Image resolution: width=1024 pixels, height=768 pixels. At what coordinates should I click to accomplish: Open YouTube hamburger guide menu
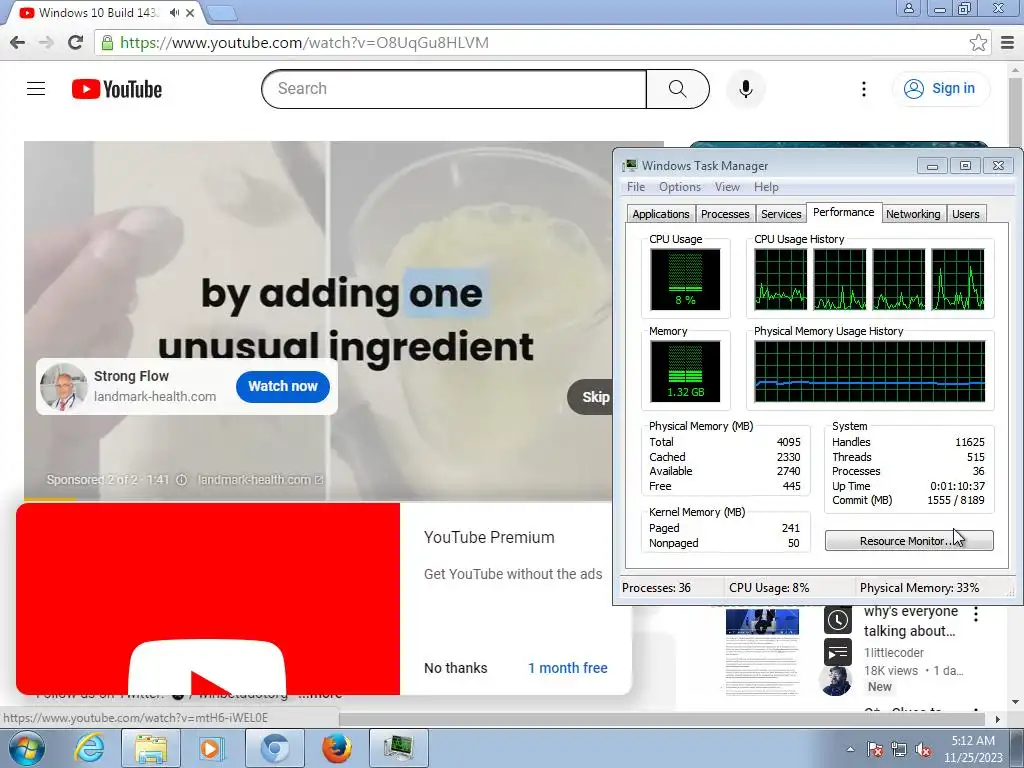coord(36,88)
